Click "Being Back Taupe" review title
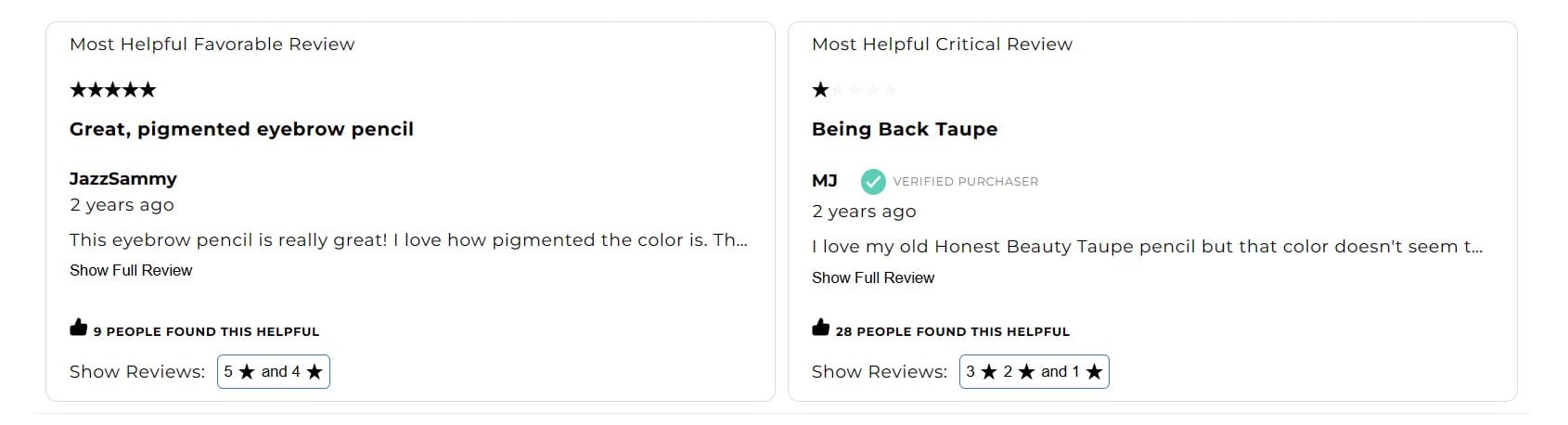Image resolution: width=1568 pixels, height=425 pixels. tap(905, 129)
